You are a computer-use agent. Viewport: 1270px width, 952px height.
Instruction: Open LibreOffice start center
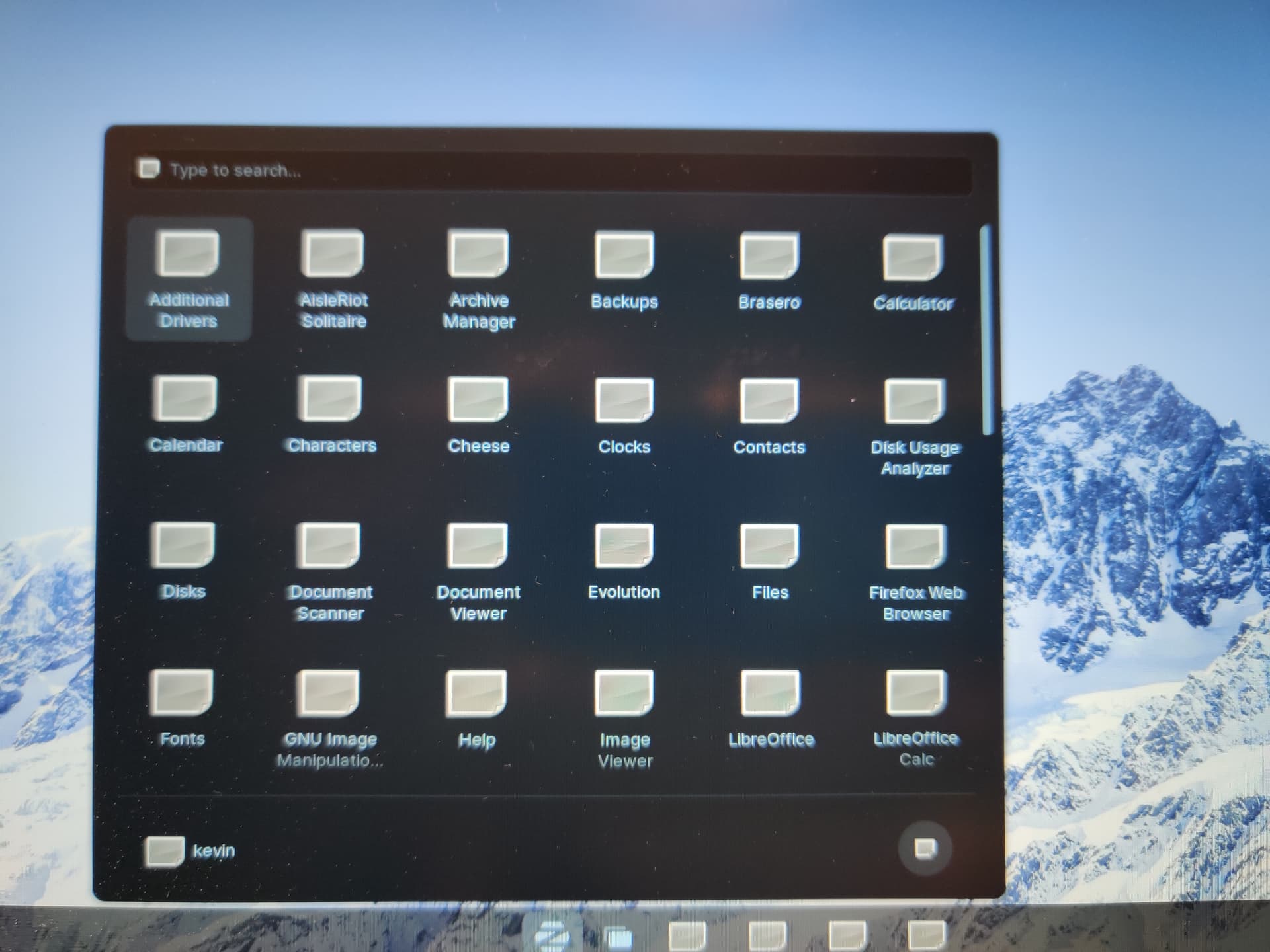point(771,709)
